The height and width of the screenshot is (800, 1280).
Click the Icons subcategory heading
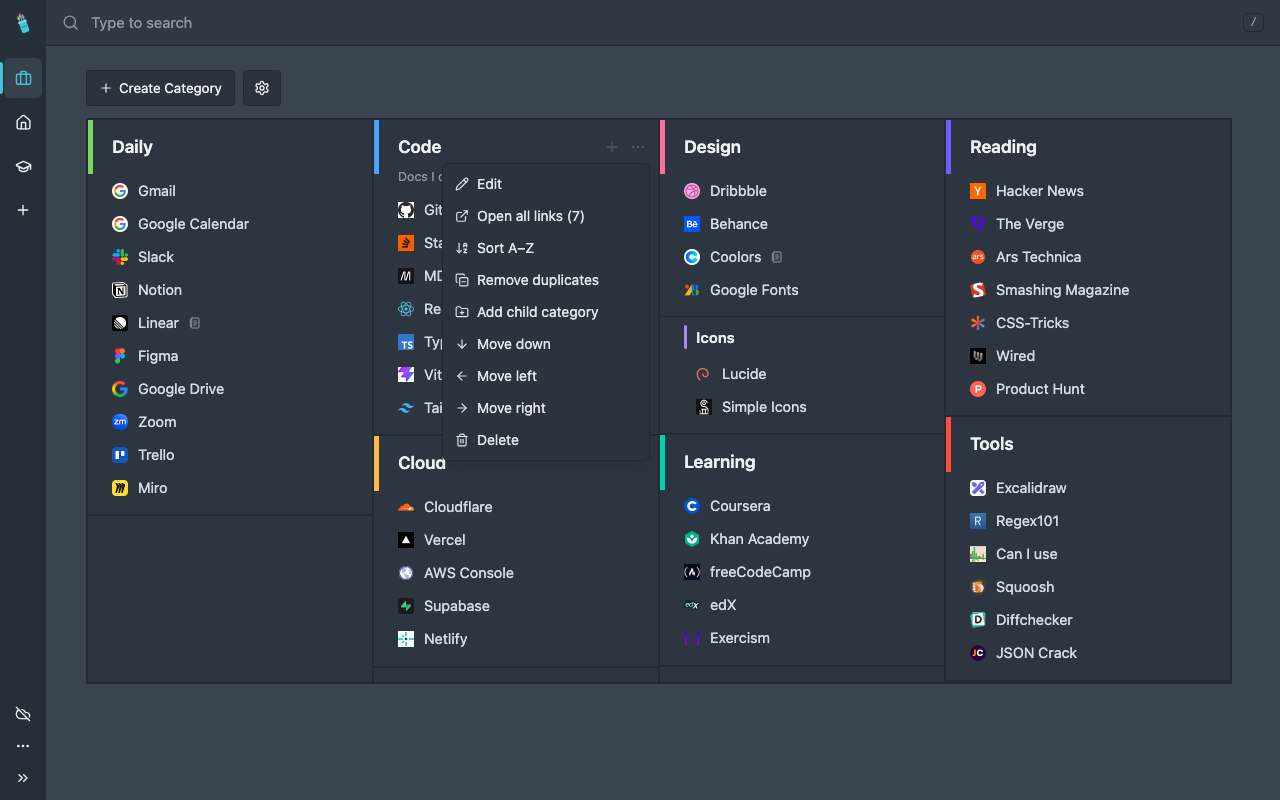[715, 338]
